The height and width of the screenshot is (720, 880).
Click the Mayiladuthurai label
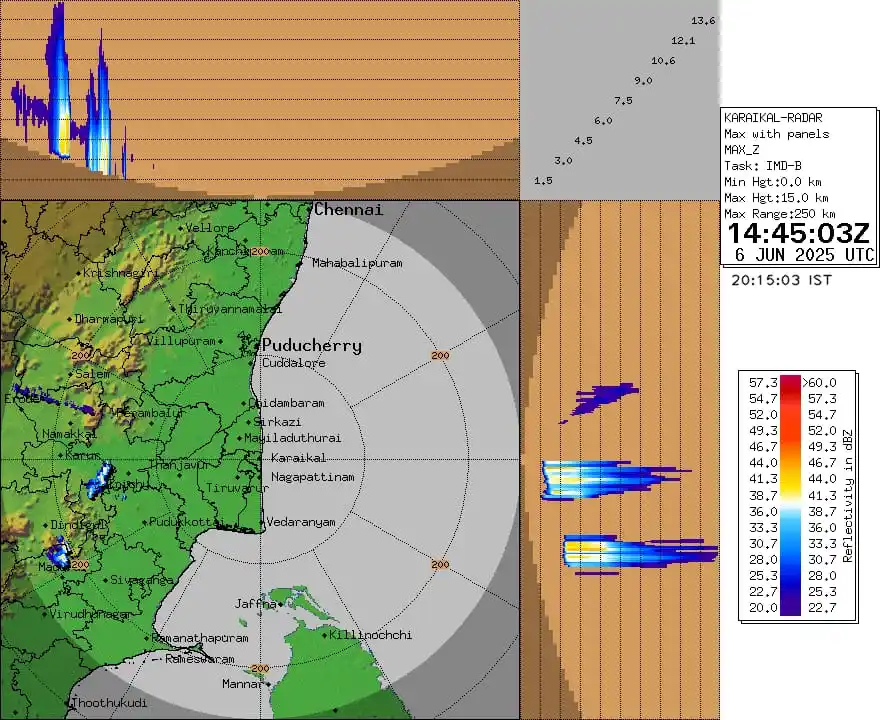pyautogui.click(x=292, y=438)
